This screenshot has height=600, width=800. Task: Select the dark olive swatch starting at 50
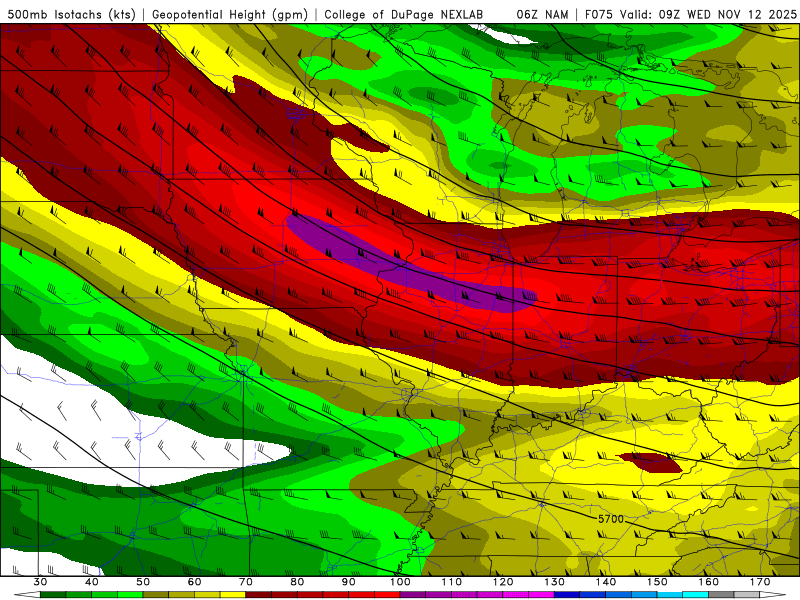click(x=156, y=594)
